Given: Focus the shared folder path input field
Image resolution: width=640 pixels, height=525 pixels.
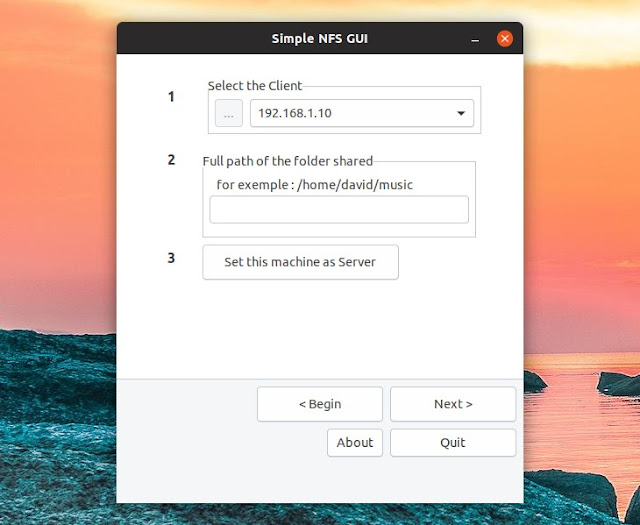Looking at the screenshot, I should point(339,210).
